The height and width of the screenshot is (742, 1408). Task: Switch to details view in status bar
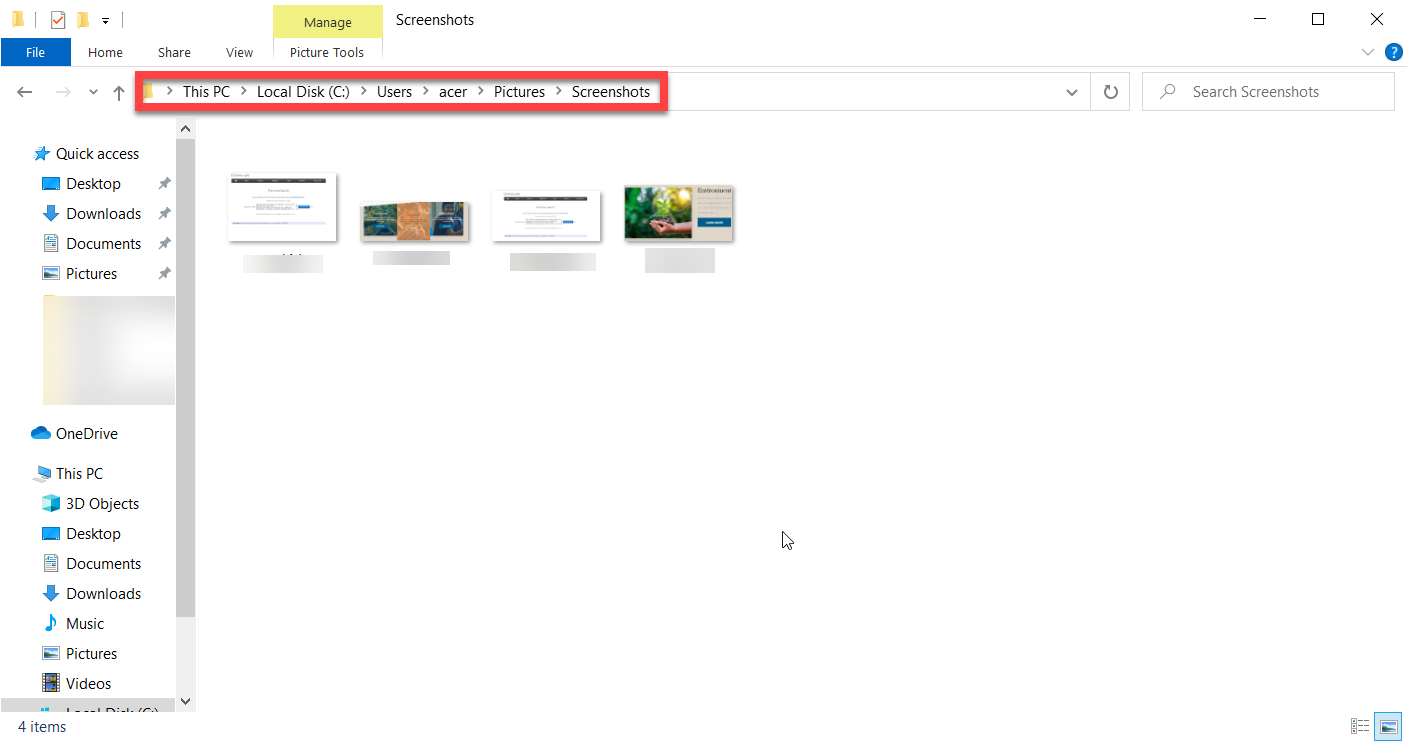coord(1360,726)
